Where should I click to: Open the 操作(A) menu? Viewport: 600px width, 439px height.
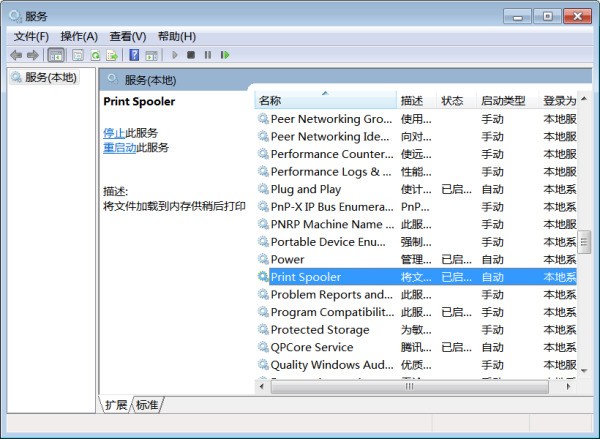(x=79, y=37)
